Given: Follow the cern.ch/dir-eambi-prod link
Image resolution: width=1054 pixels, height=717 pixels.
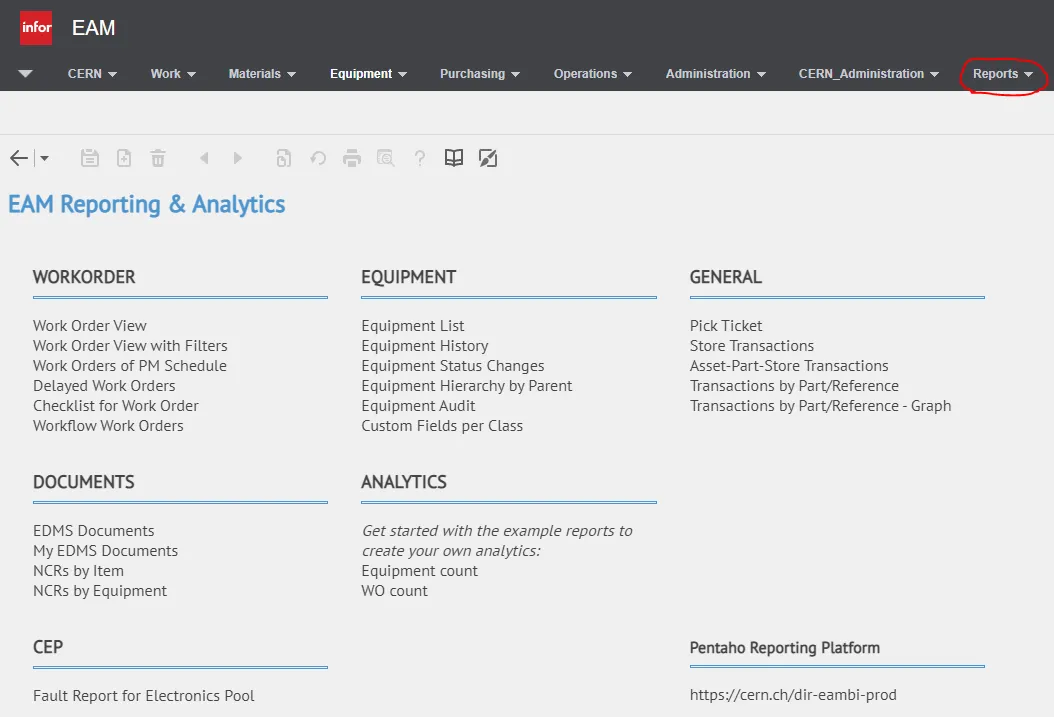Looking at the screenshot, I should (x=793, y=695).
